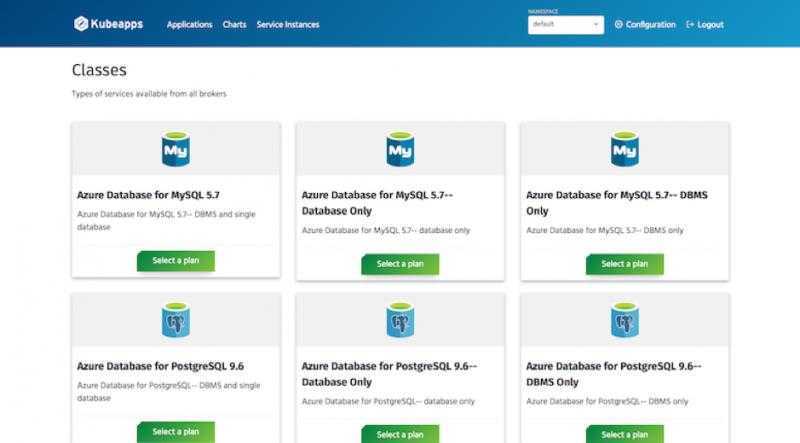Screen dimensions: 800x443
Task: Select a plan for PostgreSQL 9.6 DBMS Only
Action: click(x=624, y=434)
